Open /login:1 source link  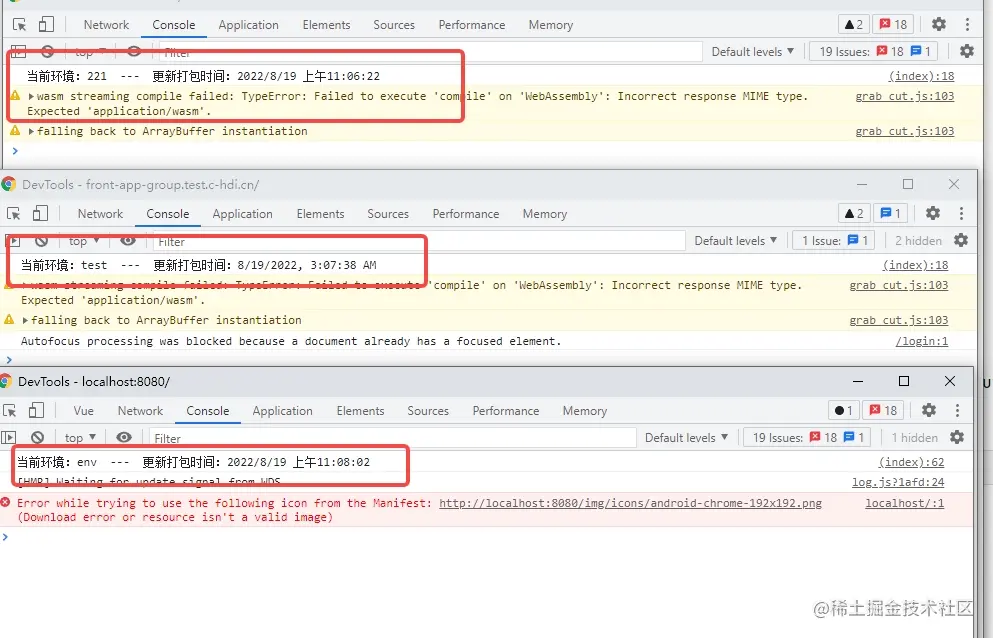(x=921, y=341)
